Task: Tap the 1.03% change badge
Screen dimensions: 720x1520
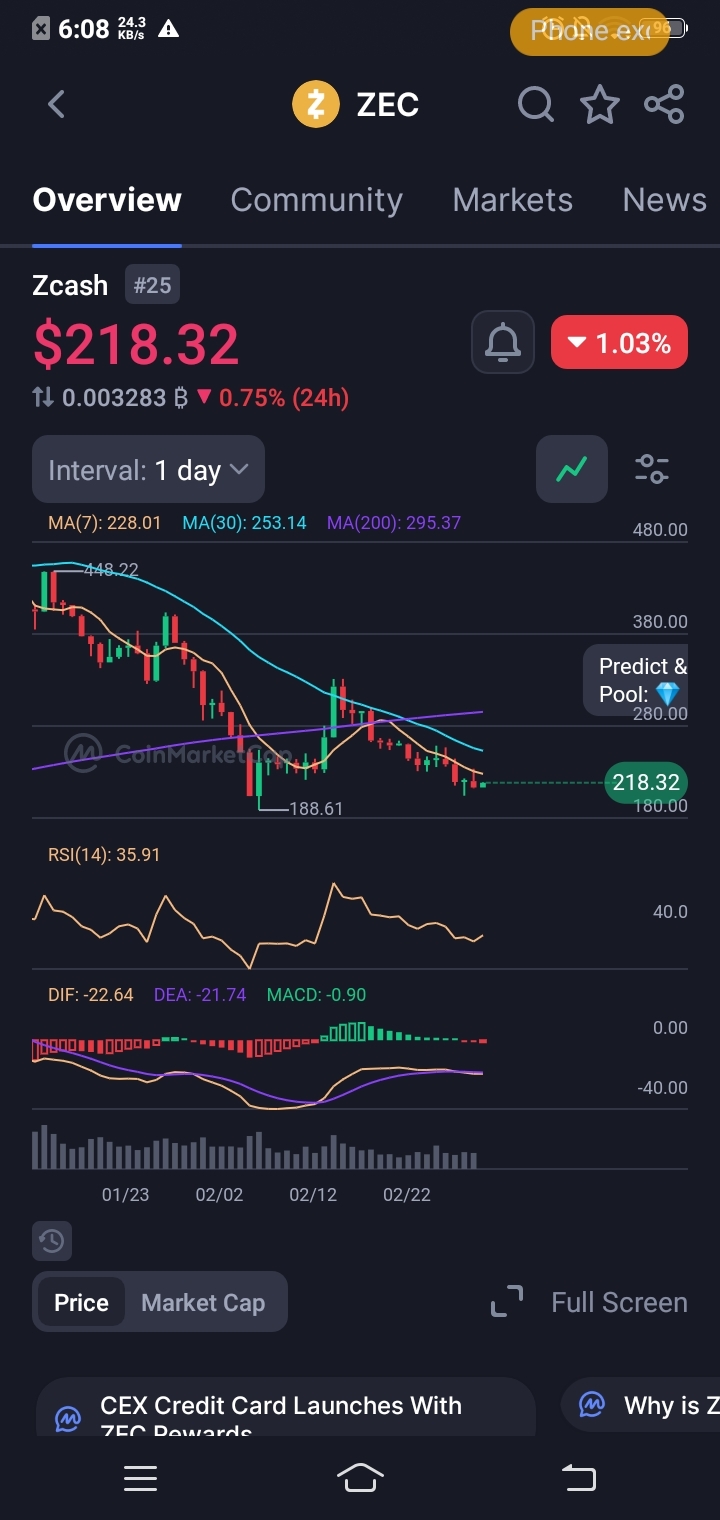Action: [619, 343]
